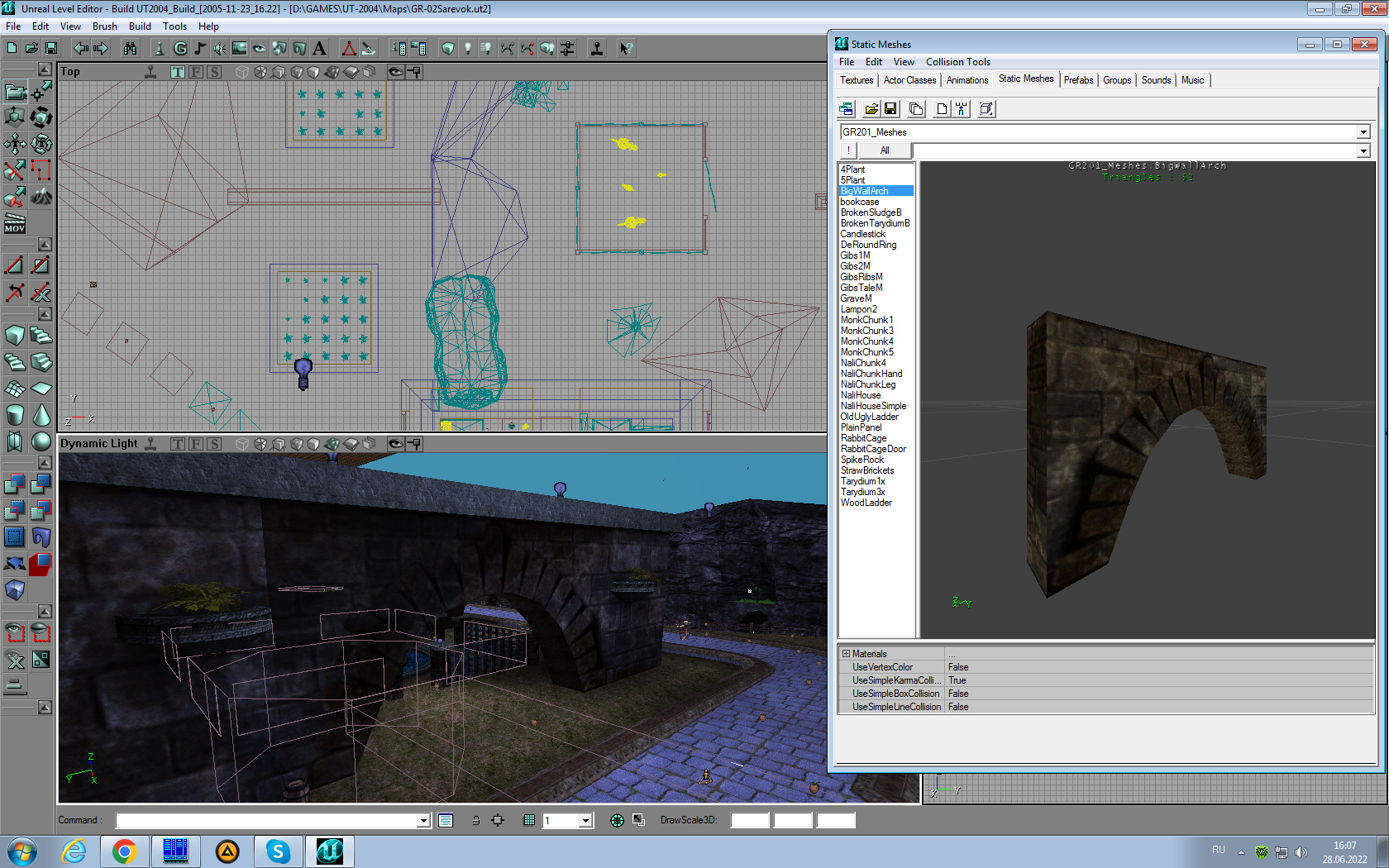The height and width of the screenshot is (868, 1389).
Task: Select the Camera Movement tool
Action: pyautogui.click(x=16, y=91)
